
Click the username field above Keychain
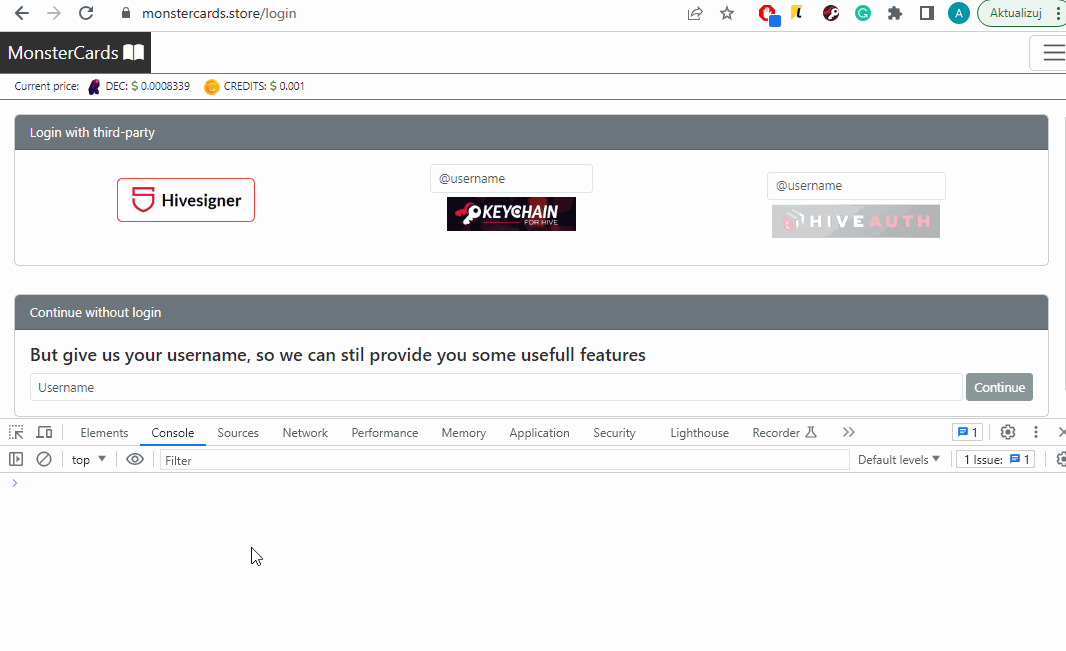point(511,179)
